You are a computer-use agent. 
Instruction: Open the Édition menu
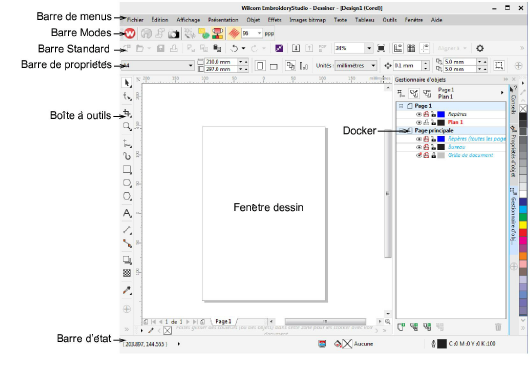tap(160, 20)
